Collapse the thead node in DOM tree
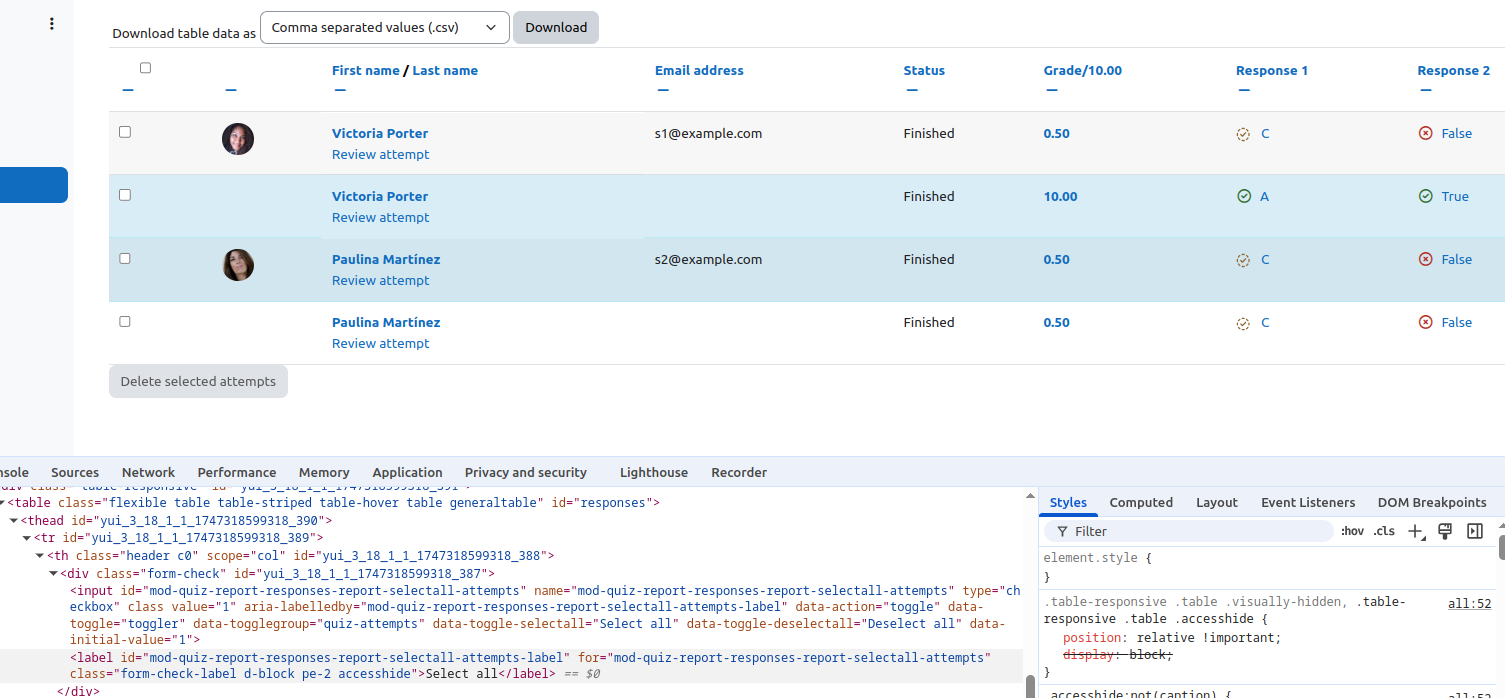 (x=13, y=521)
